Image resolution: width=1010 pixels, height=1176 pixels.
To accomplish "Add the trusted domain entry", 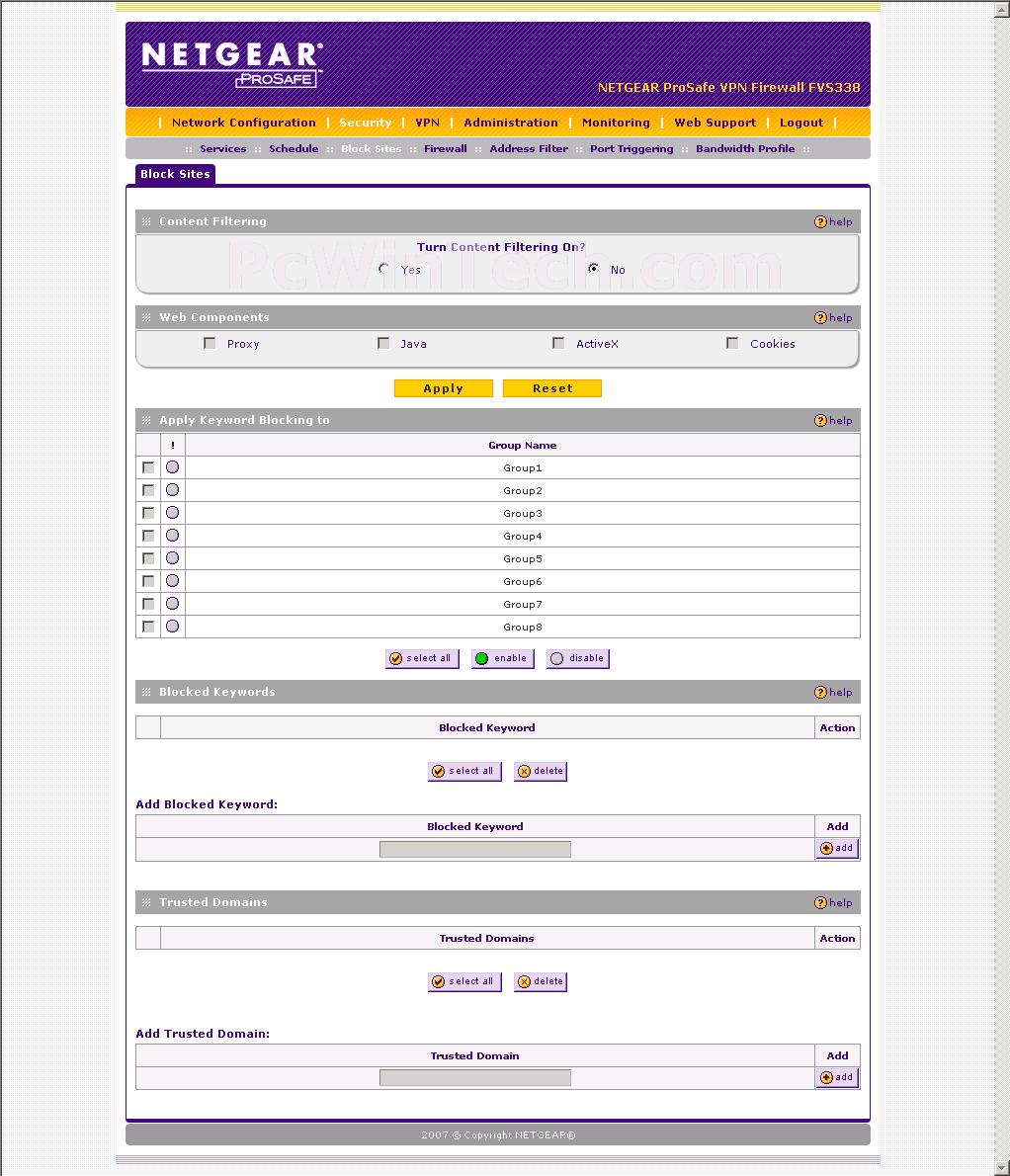I will (837, 1078).
